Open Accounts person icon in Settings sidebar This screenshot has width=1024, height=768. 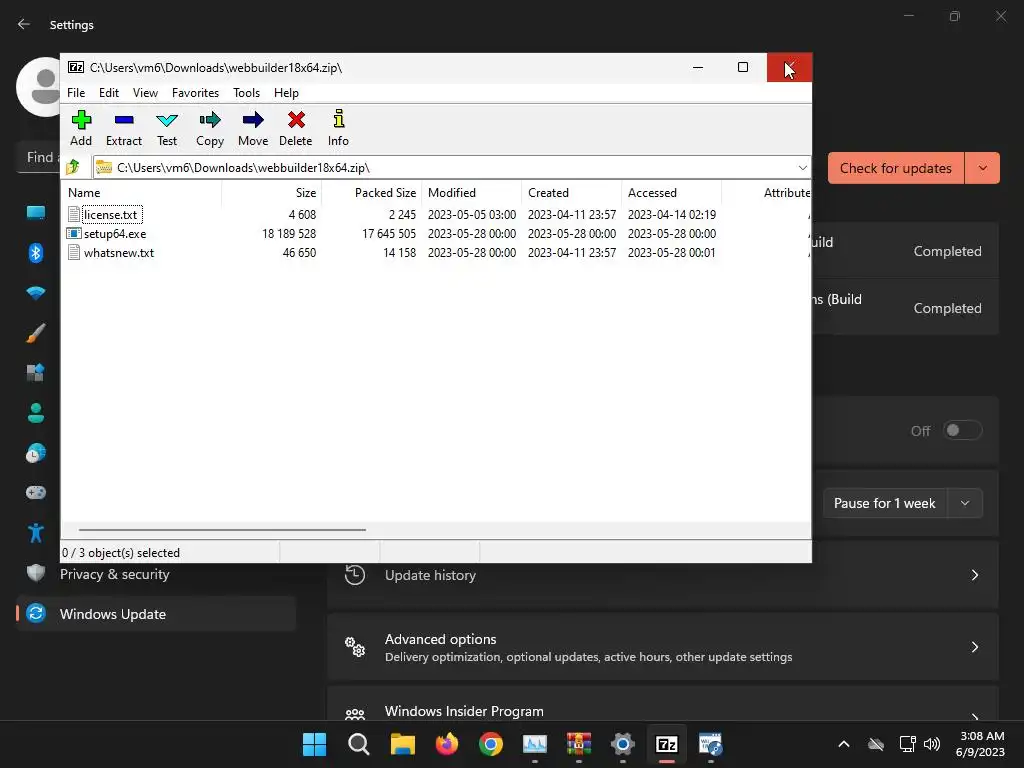pos(36,413)
